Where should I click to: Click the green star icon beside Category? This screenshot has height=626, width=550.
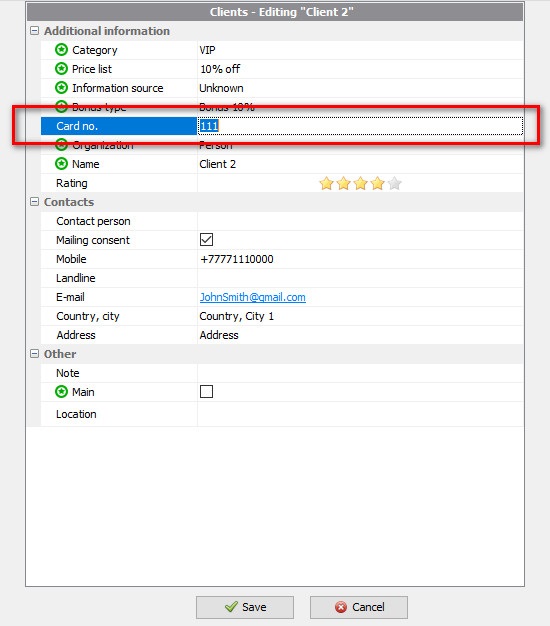point(61,50)
